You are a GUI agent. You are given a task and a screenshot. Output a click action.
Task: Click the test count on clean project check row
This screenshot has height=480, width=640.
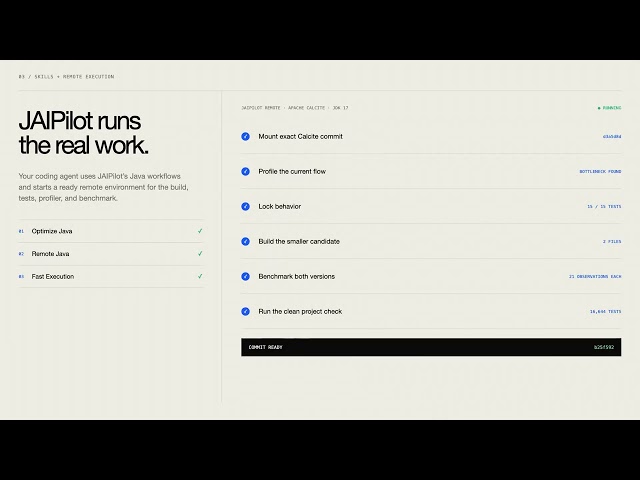point(605,311)
